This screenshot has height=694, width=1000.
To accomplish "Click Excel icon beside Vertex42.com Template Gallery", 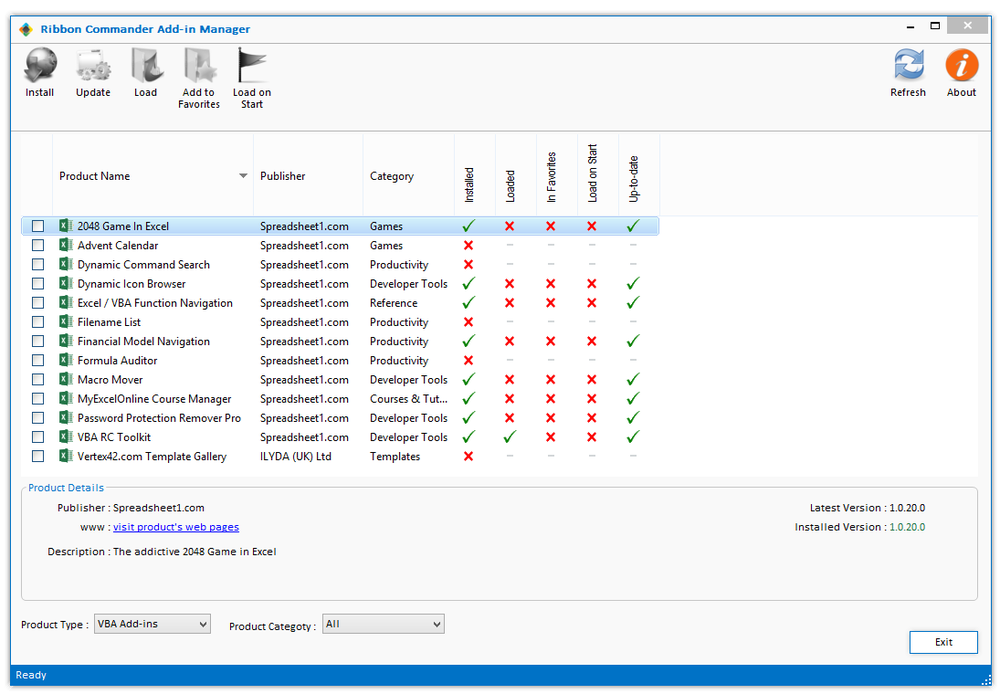I will (66, 455).
